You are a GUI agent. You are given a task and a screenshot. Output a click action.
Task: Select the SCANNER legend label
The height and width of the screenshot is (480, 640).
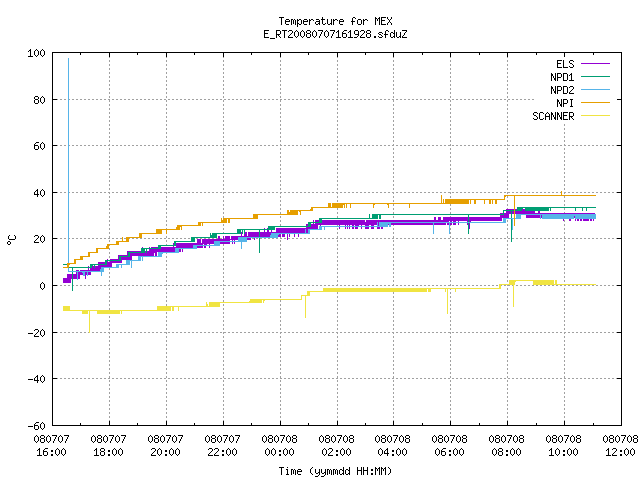coord(553,116)
